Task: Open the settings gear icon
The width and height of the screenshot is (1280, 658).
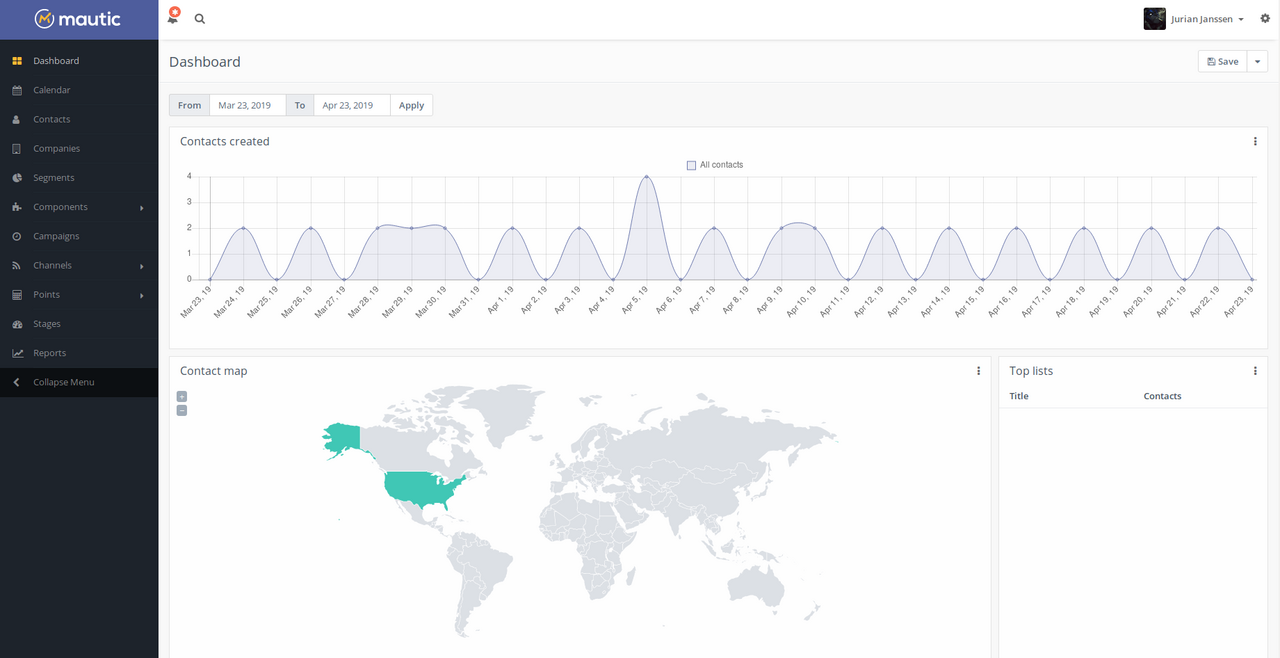Action: (x=1265, y=19)
